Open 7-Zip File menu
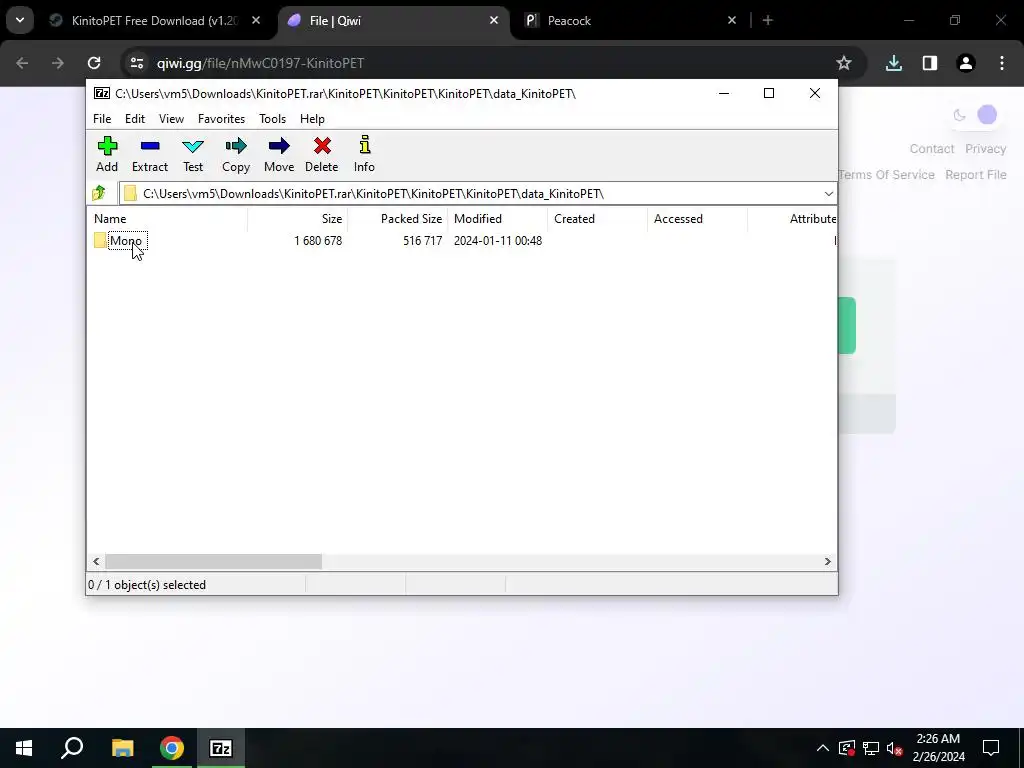 click(102, 119)
